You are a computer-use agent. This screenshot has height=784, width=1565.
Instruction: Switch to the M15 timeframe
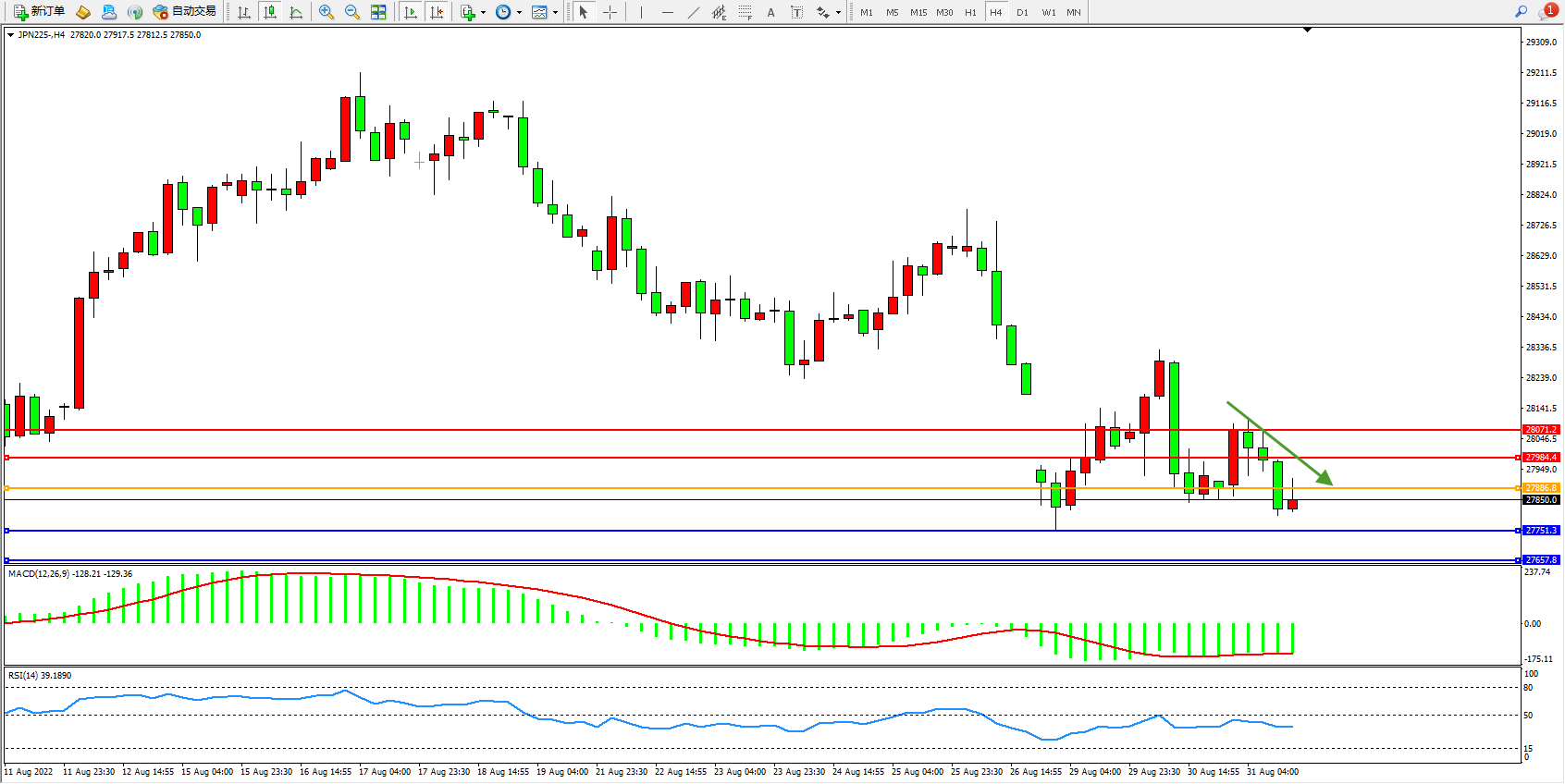click(x=918, y=12)
